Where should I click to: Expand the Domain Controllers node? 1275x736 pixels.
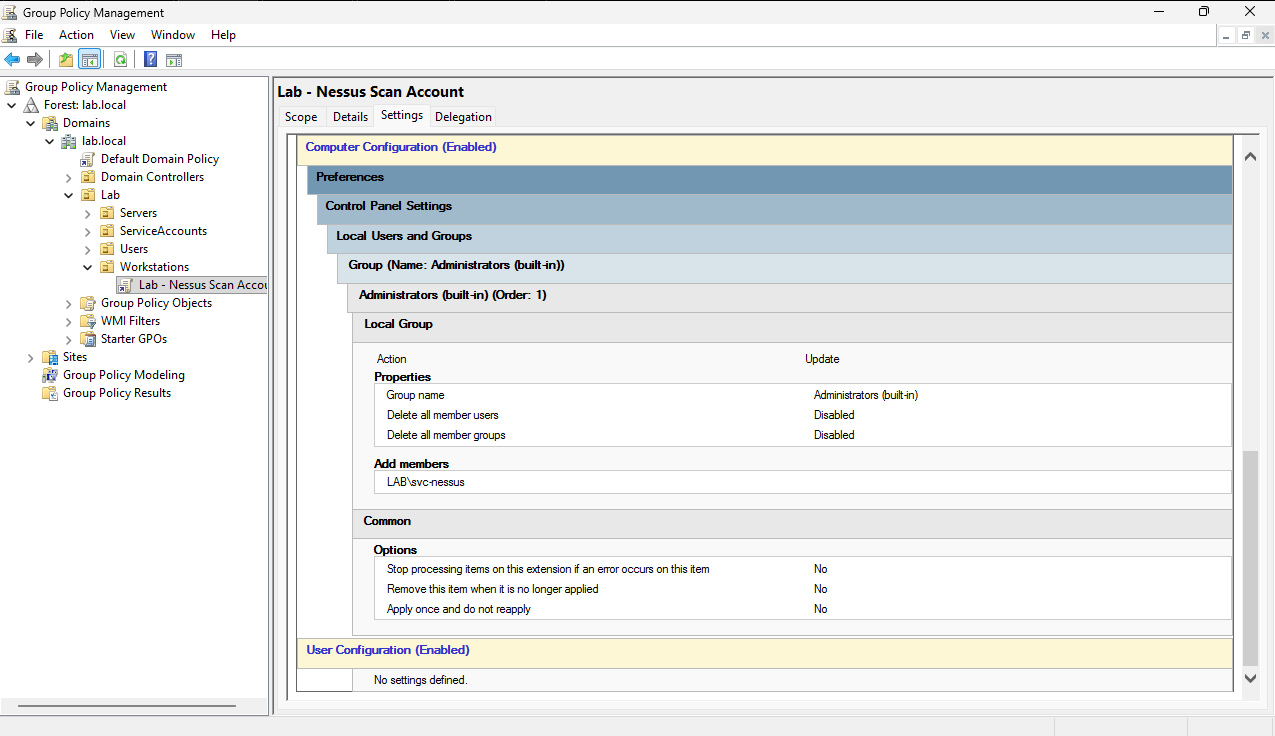coord(69,177)
